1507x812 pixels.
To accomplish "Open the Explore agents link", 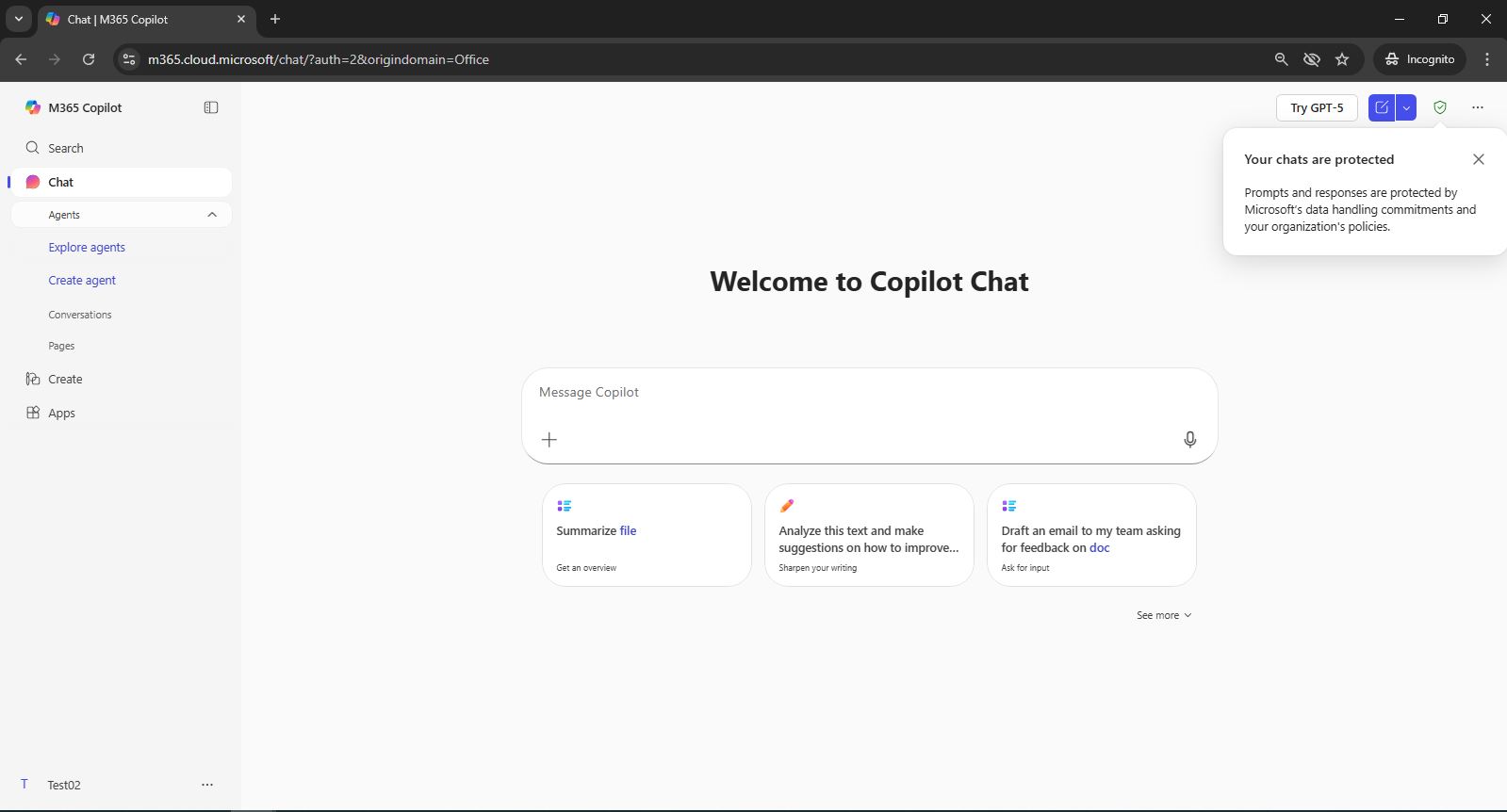I will point(87,247).
